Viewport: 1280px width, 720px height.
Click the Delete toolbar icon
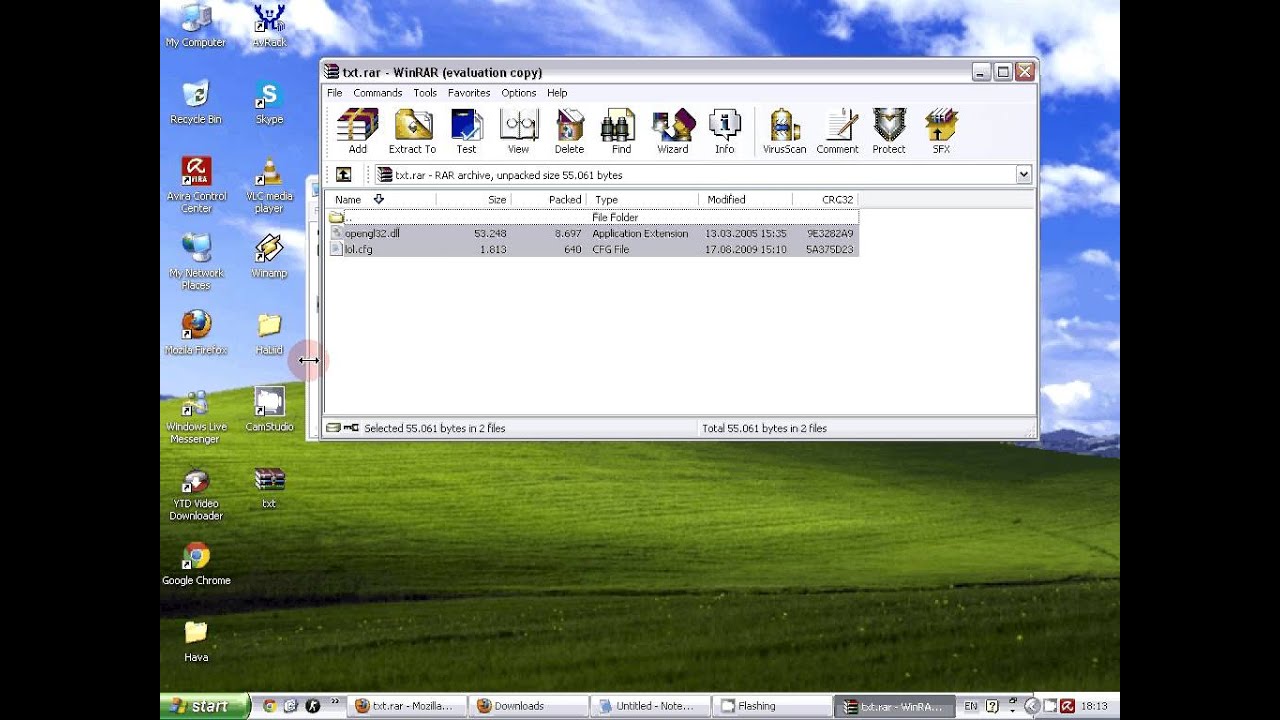[569, 131]
